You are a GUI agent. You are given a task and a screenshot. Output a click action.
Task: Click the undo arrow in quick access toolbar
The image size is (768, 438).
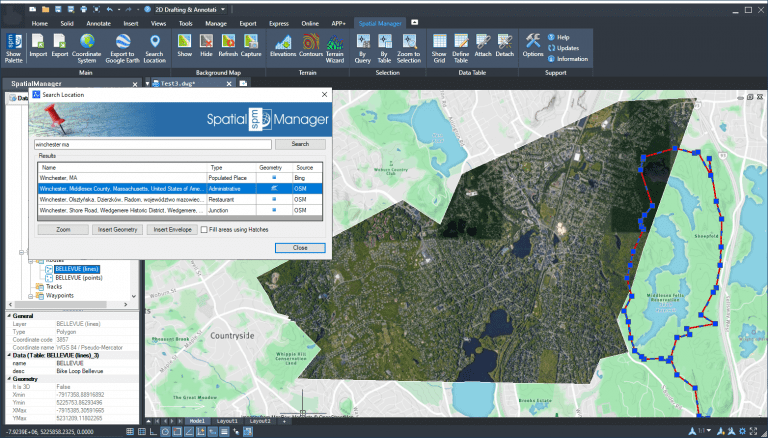(x=109, y=9)
